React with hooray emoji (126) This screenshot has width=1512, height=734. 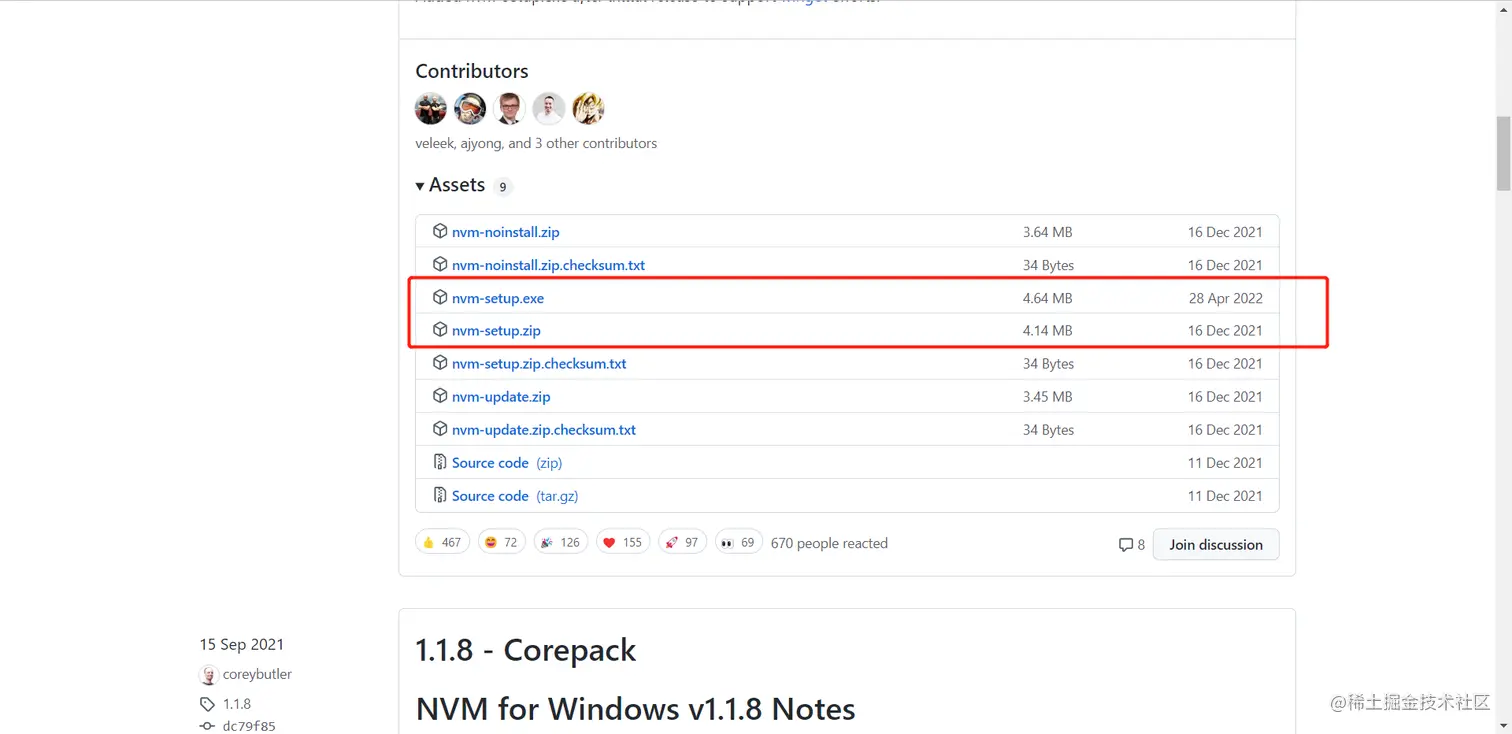coord(560,542)
